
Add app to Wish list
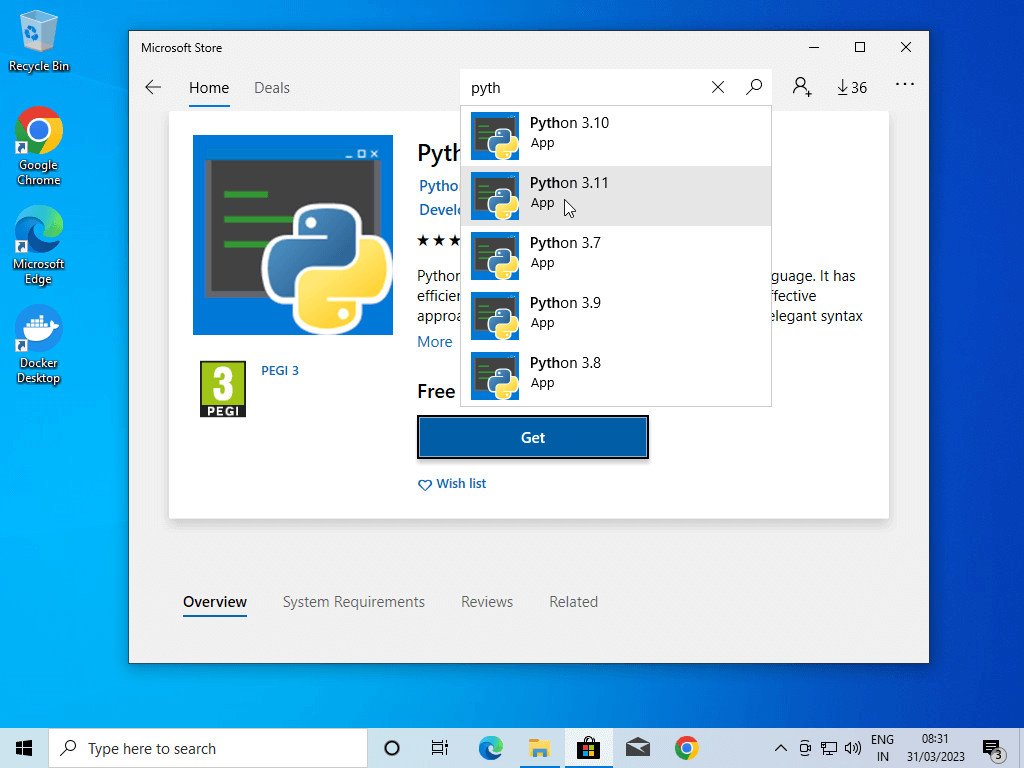pyautogui.click(x=452, y=484)
